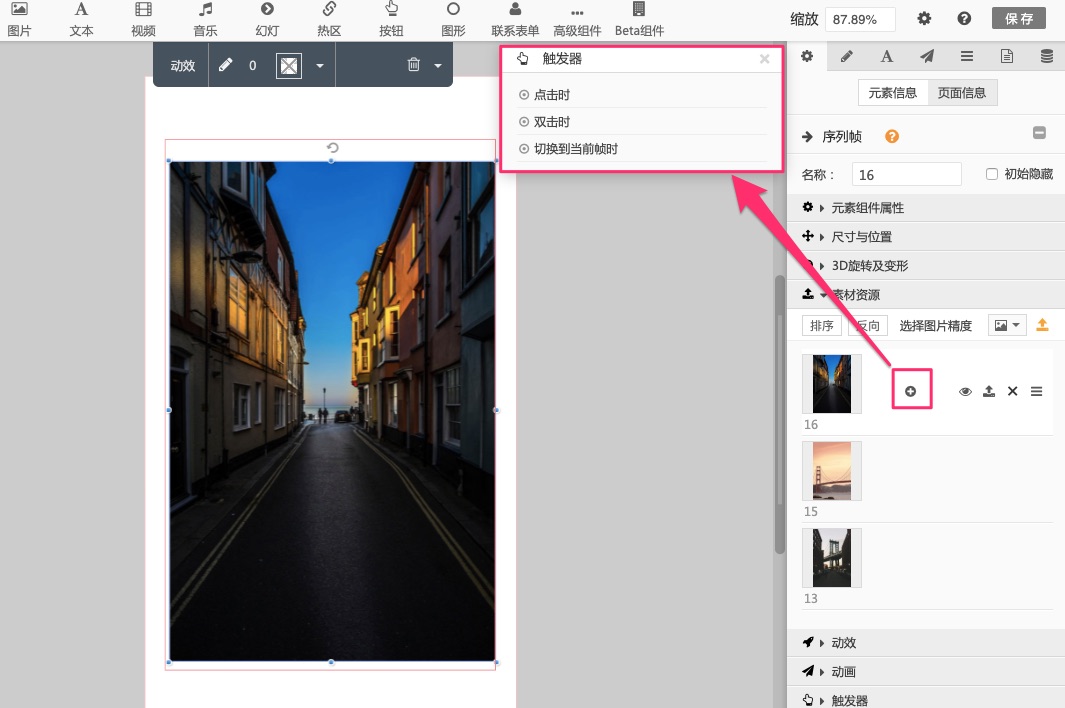Screen dimensions: 1065x708
Task: Click the 图片 image tool icon
Action: [x=19, y=10]
